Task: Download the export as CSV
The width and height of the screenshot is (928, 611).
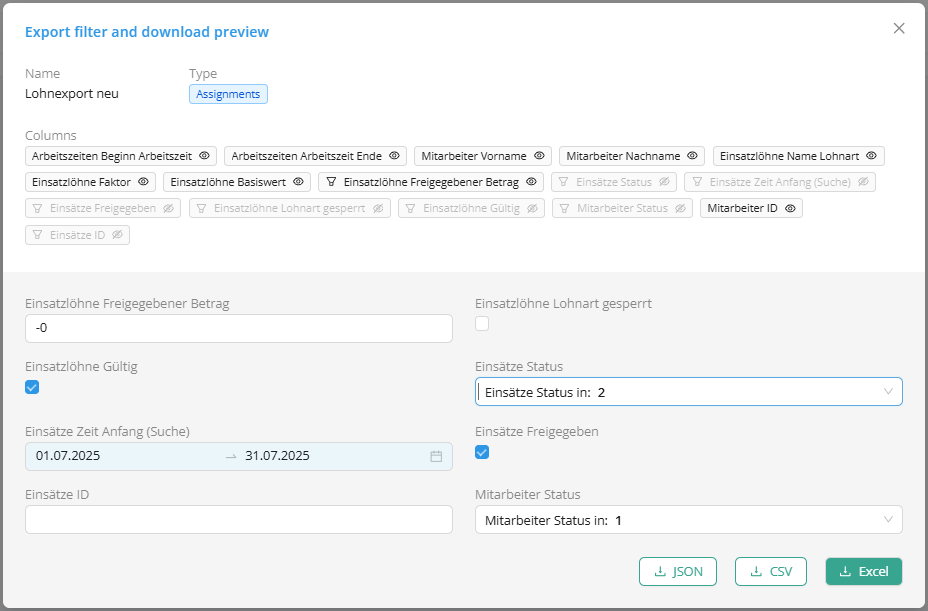Action: click(x=771, y=571)
